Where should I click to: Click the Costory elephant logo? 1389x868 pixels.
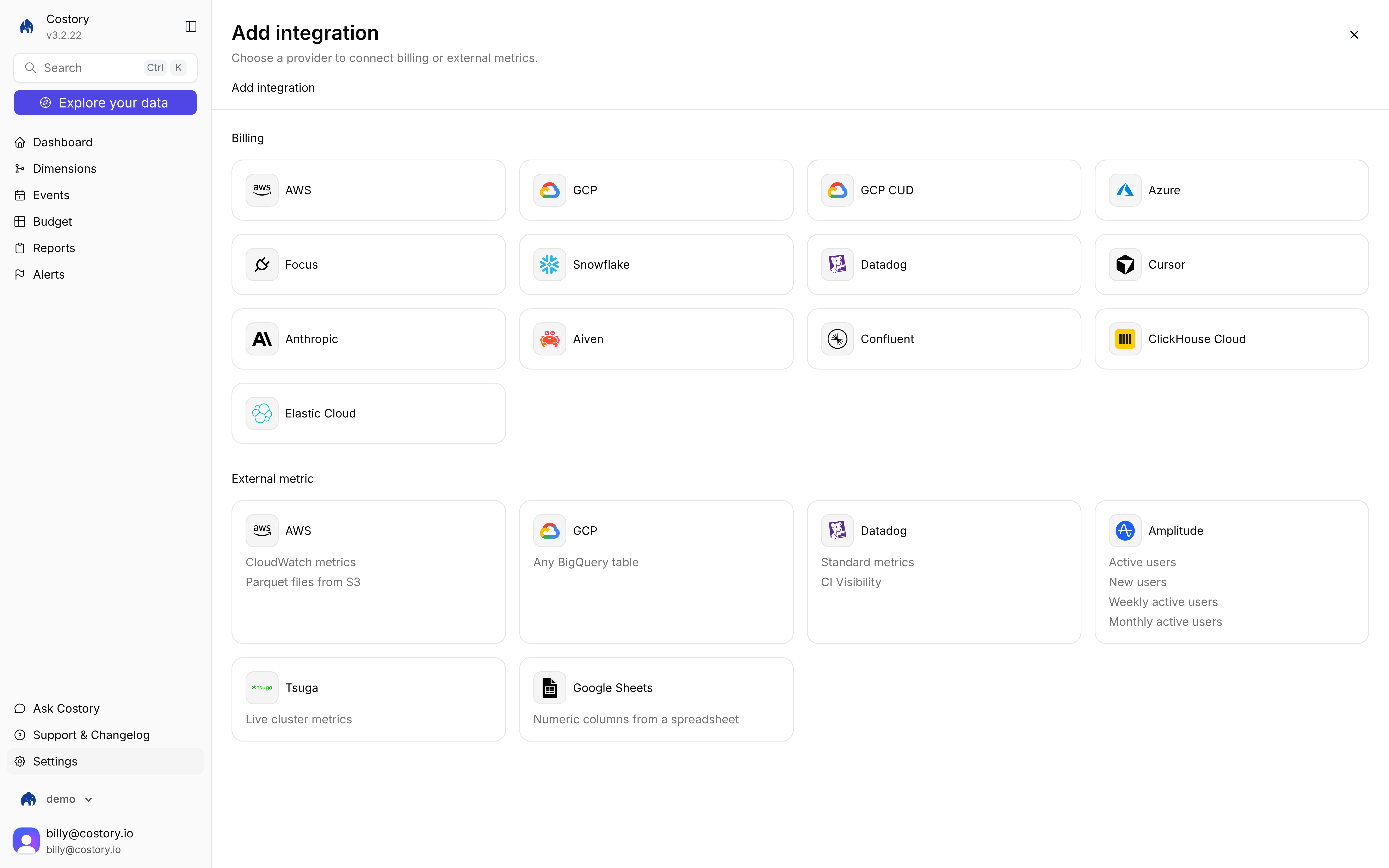[26, 26]
